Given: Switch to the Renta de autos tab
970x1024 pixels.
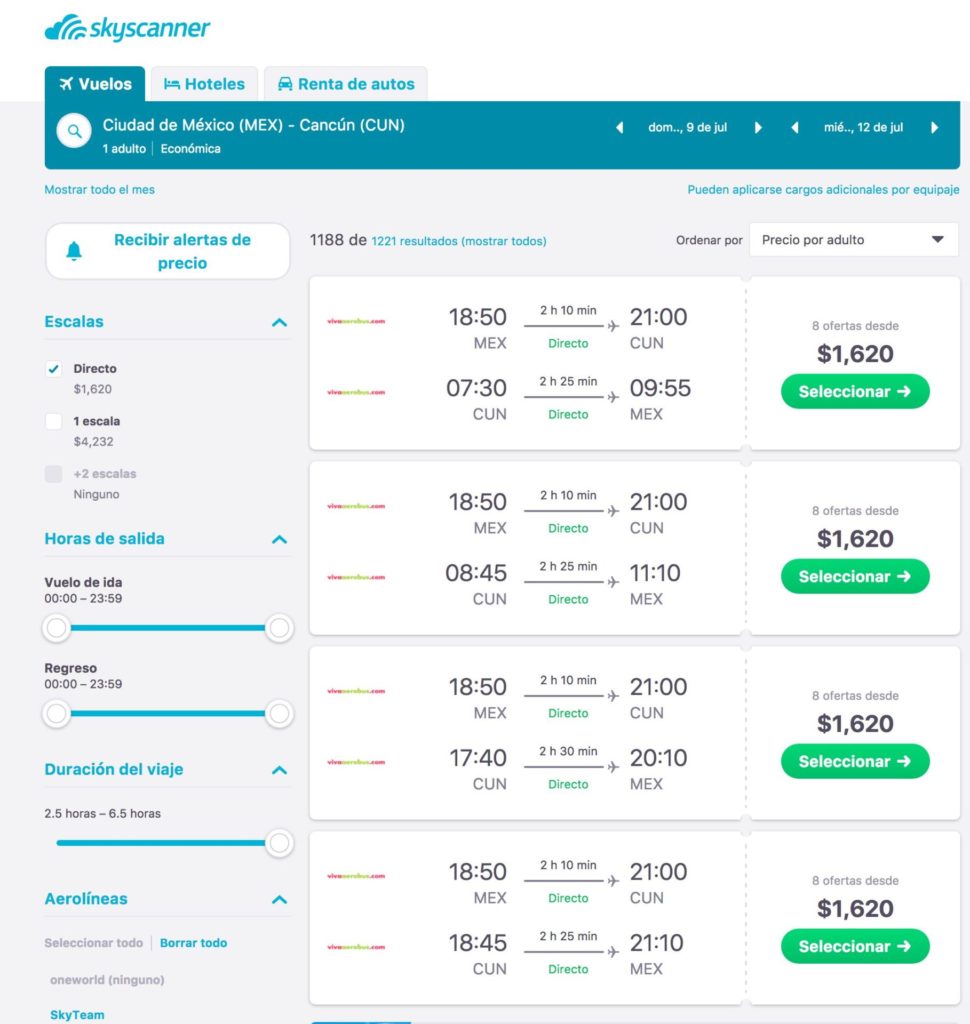Looking at the screenshot, I should (x=345, y=84).
